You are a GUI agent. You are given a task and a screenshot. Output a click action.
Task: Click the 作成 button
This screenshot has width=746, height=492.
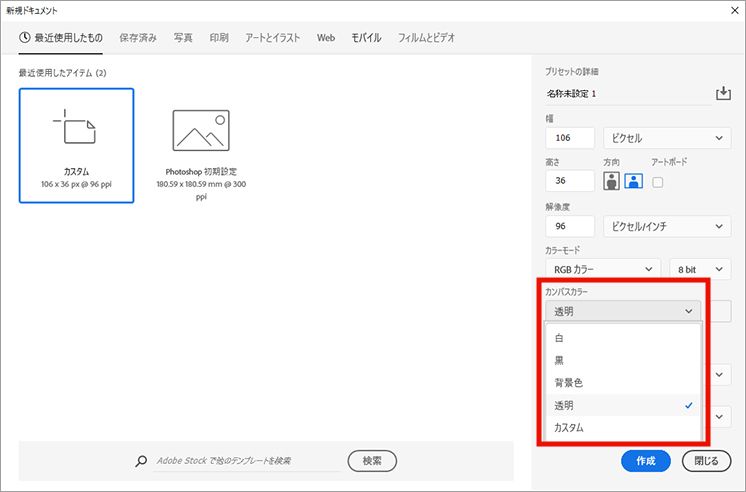pos(646,461)
